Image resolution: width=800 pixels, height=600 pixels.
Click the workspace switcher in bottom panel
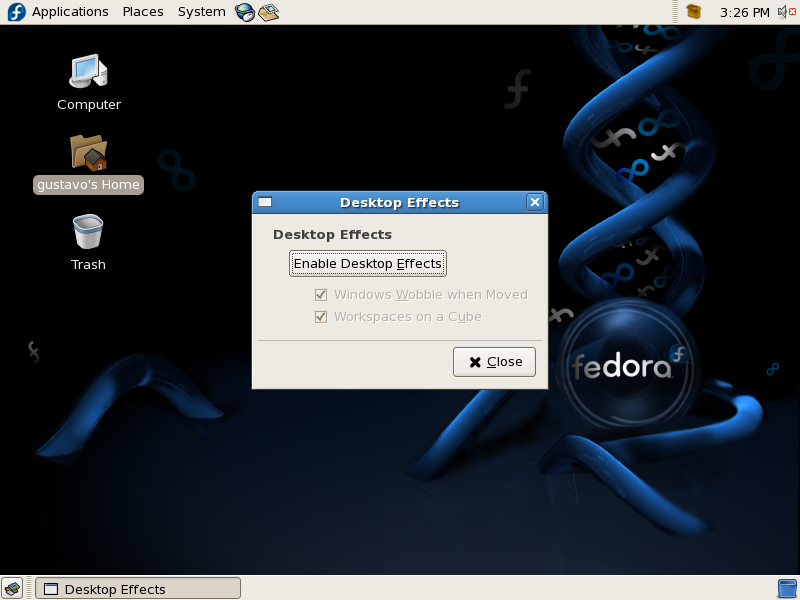tap(787, 589)
